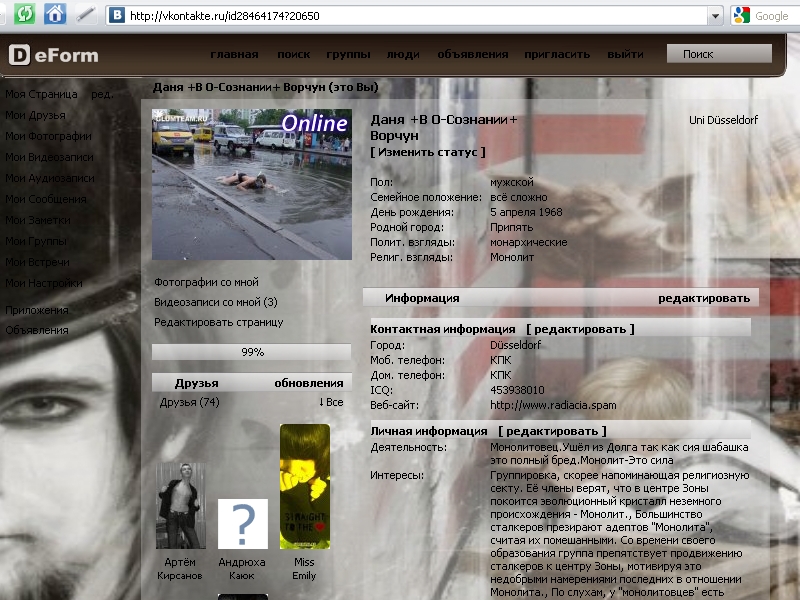
Task: Click the browser home icon
Action: (55, 15)
